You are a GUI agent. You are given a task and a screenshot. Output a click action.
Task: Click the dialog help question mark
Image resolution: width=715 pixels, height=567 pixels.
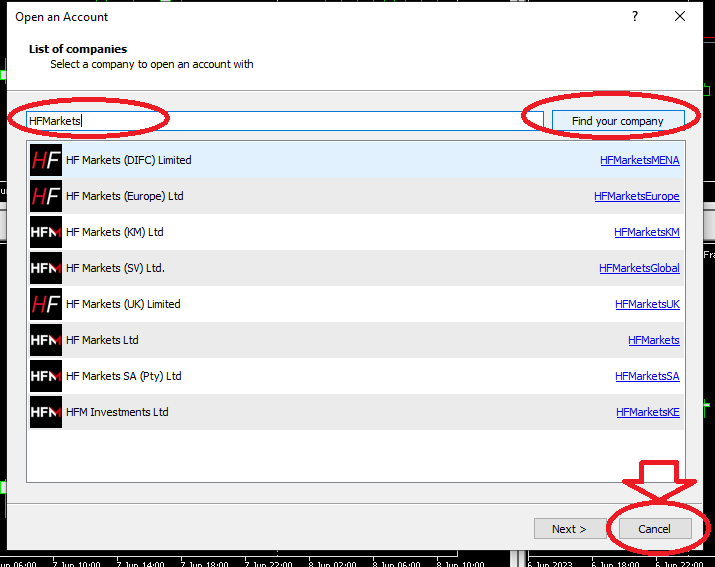point(635,16)
